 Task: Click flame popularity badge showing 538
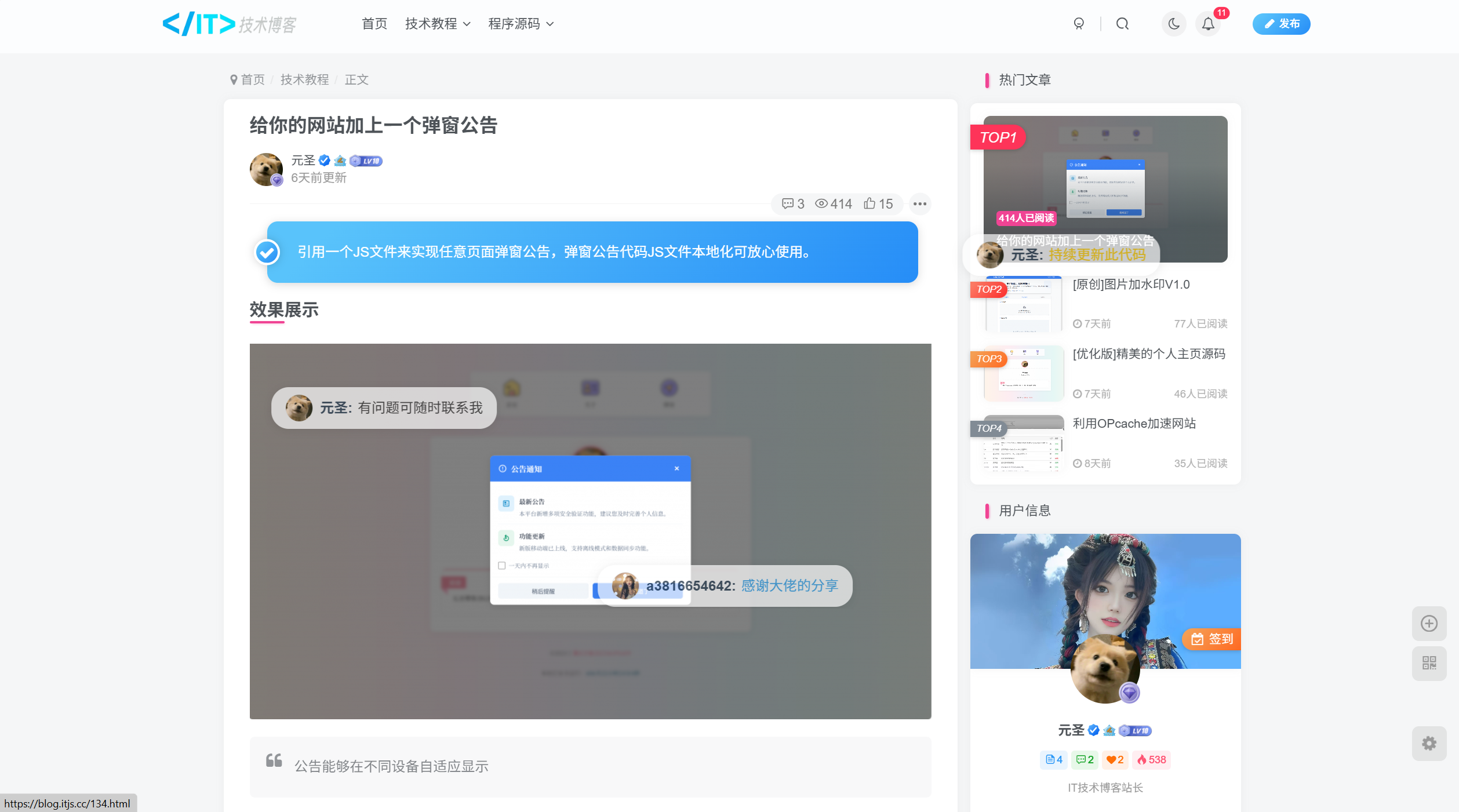tap(1152, 760)
